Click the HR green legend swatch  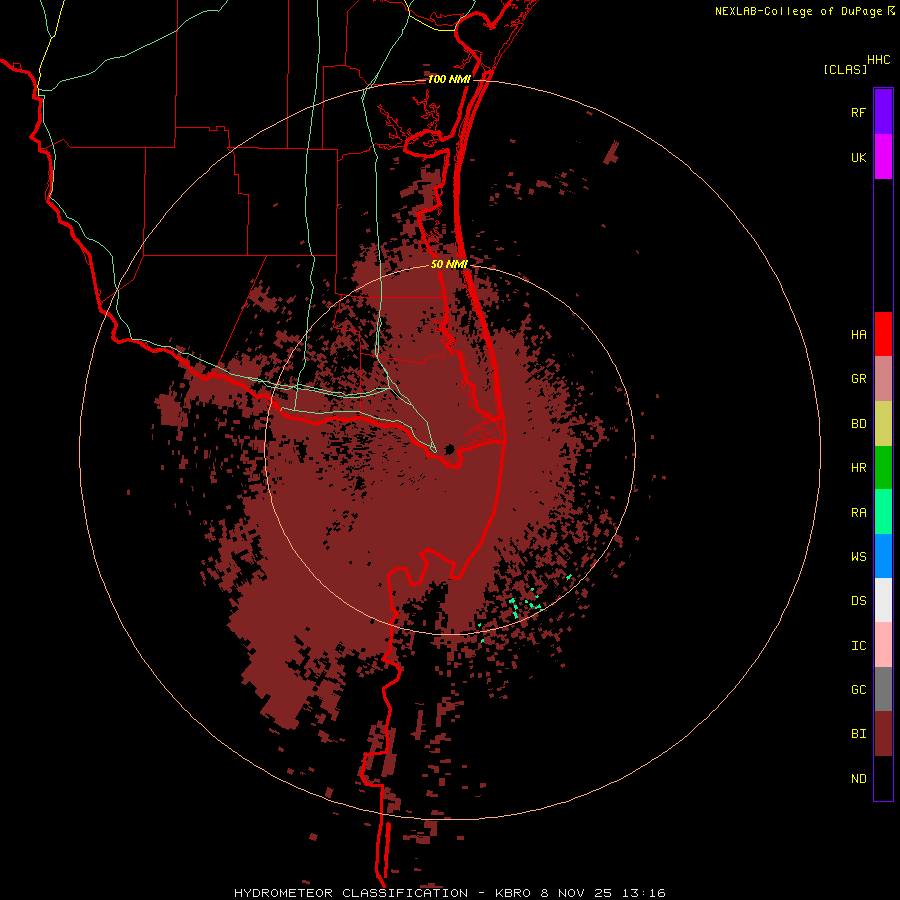883,467
